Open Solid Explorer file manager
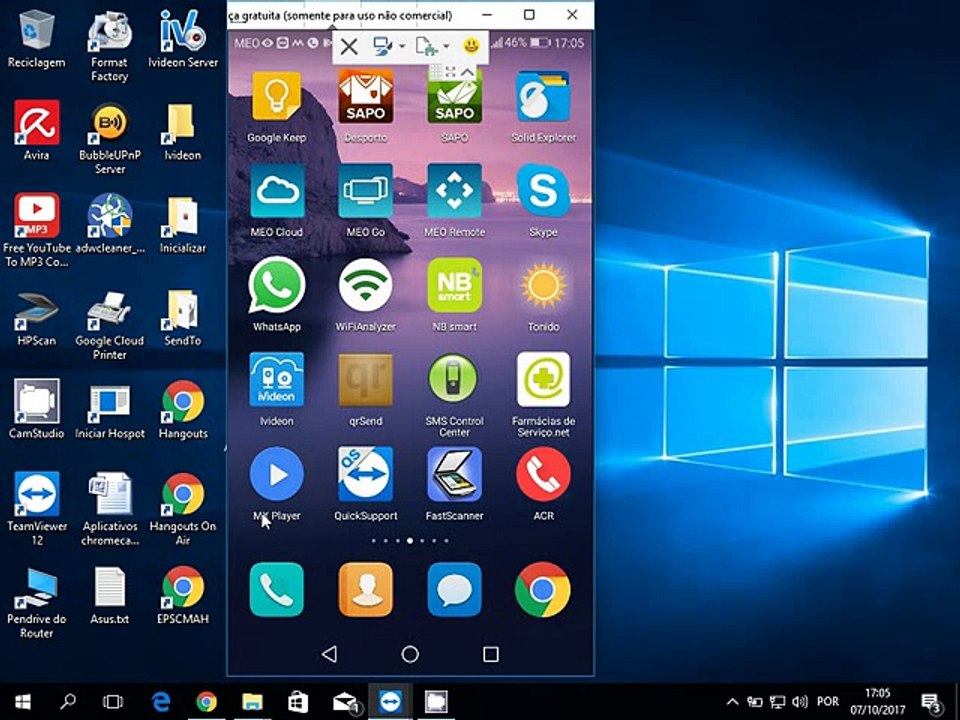Viewport: 960px width, 720px height. (x=543, y=97)
